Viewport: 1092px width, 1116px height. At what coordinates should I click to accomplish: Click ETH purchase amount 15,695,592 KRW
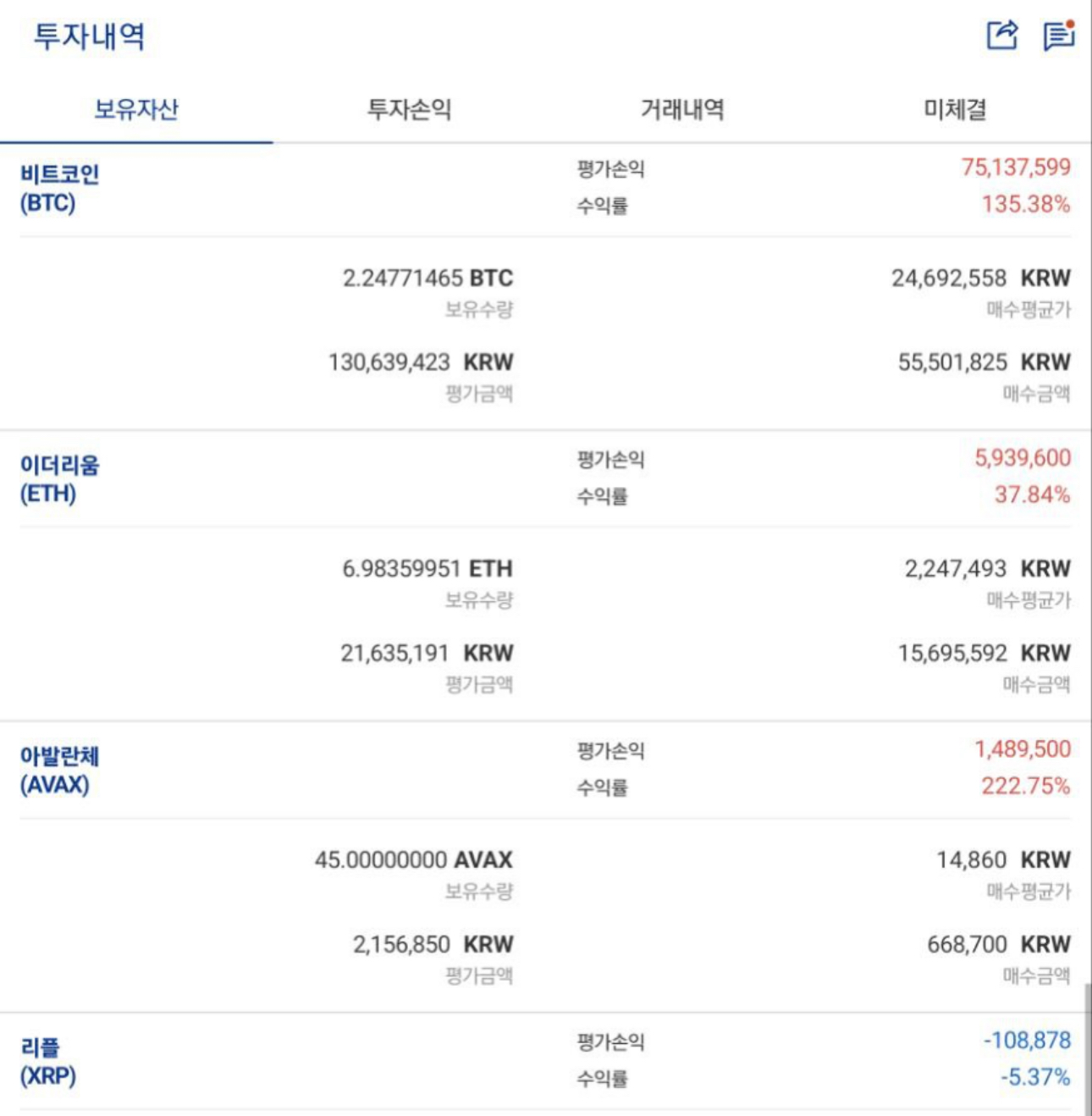coord(984,653)
